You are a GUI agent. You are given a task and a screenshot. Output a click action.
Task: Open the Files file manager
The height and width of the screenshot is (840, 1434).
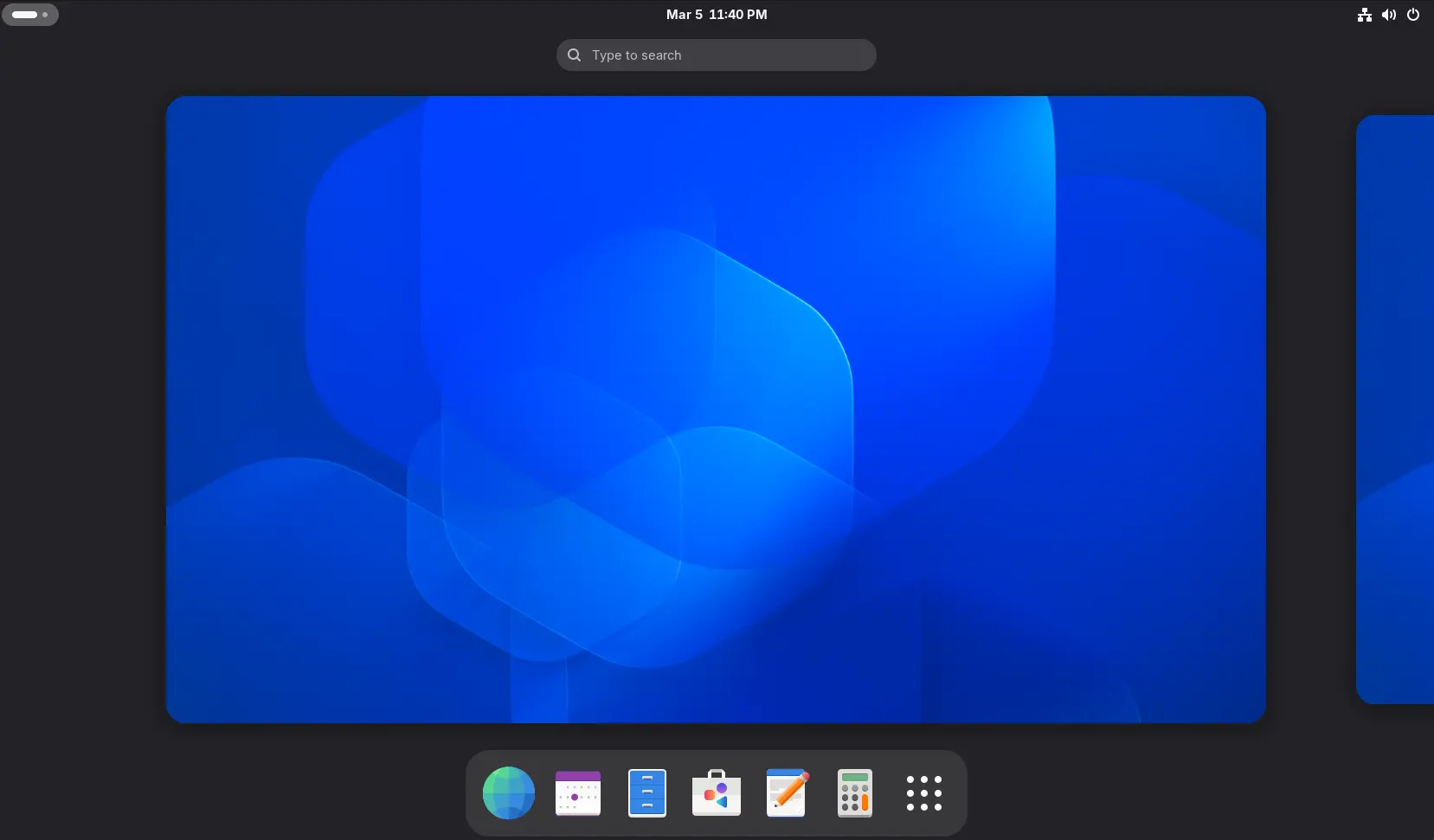click(x=646, y=792)
